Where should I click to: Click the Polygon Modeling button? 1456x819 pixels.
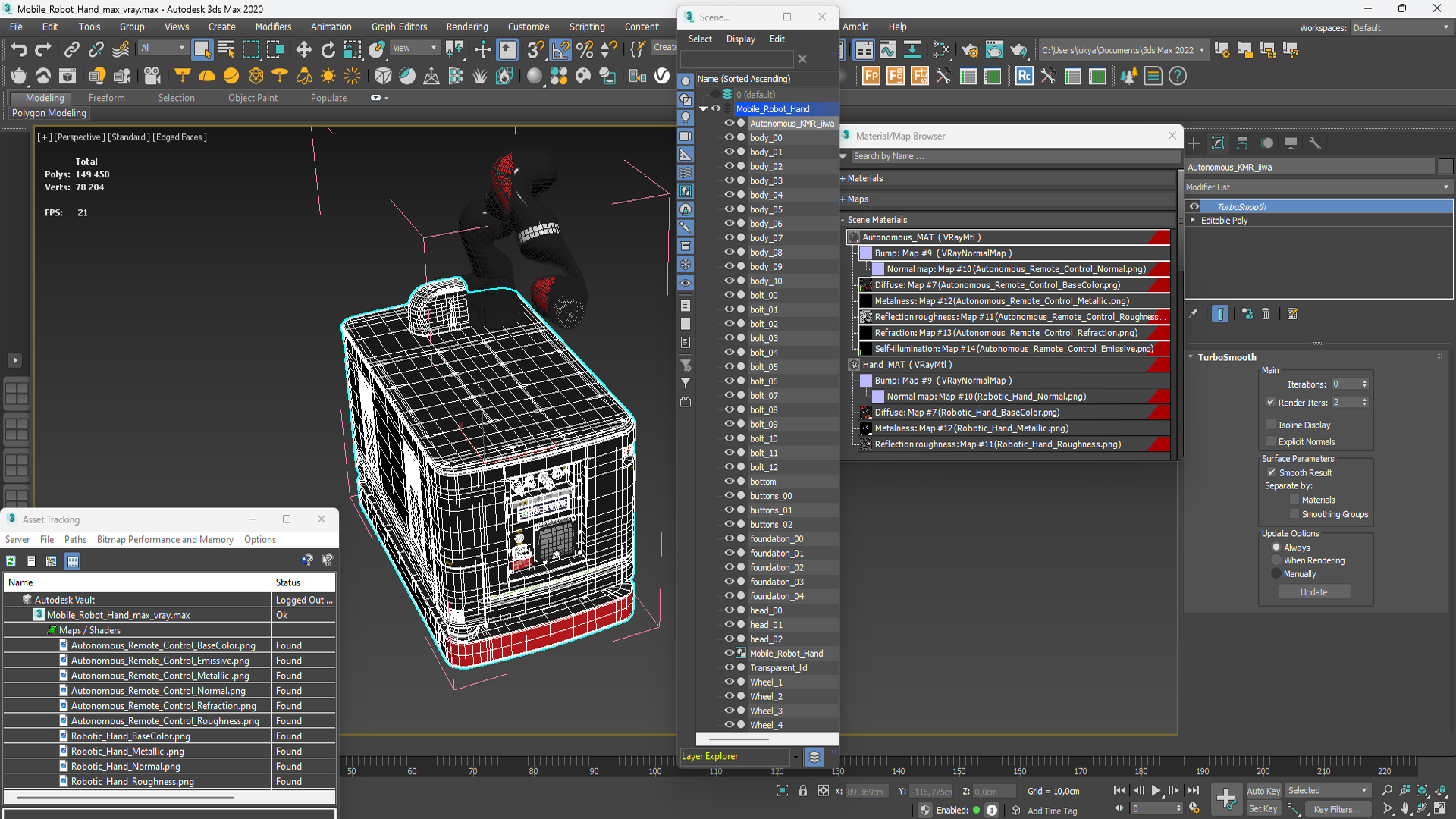(x=49, y=114)
